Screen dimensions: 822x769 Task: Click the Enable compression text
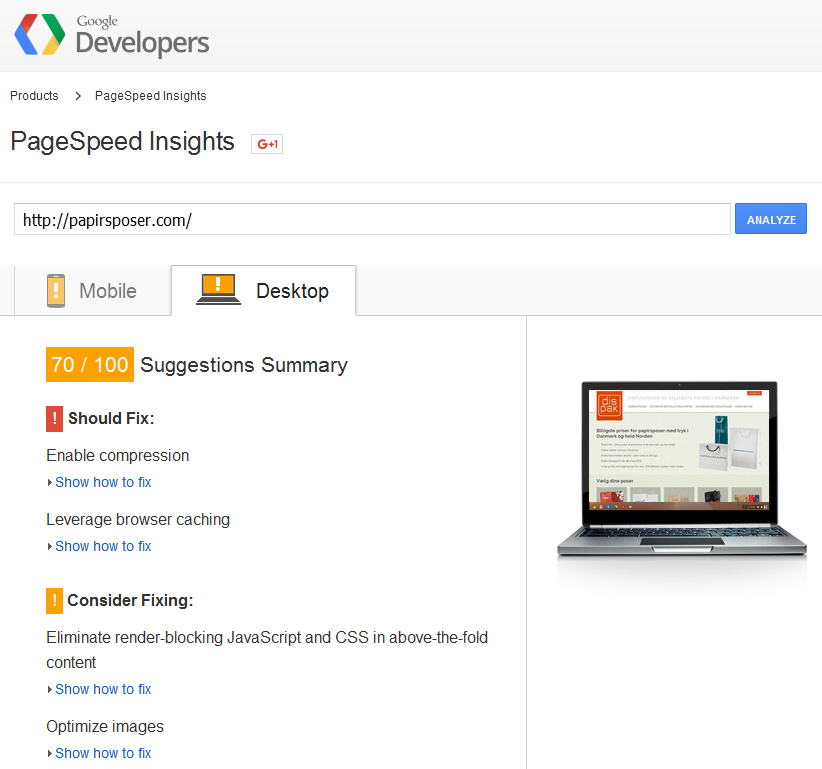[117, 456]
